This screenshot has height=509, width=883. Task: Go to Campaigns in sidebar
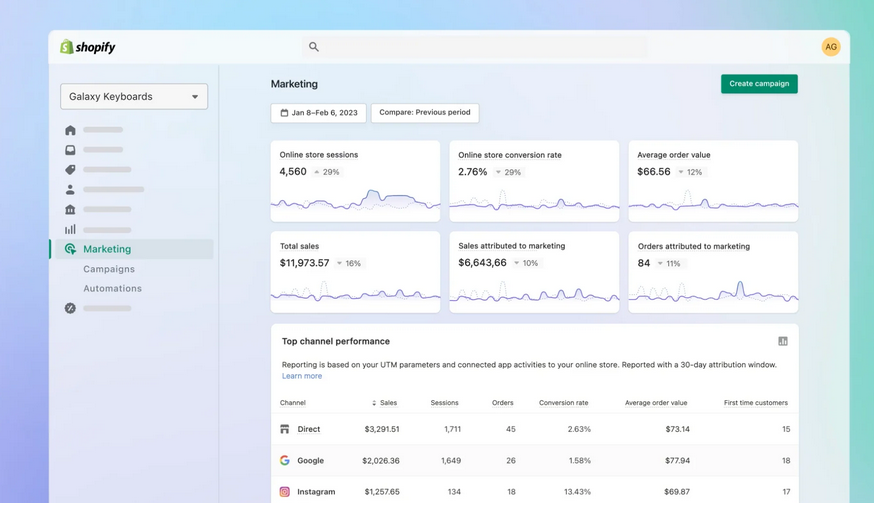click(x=109, y=269)
